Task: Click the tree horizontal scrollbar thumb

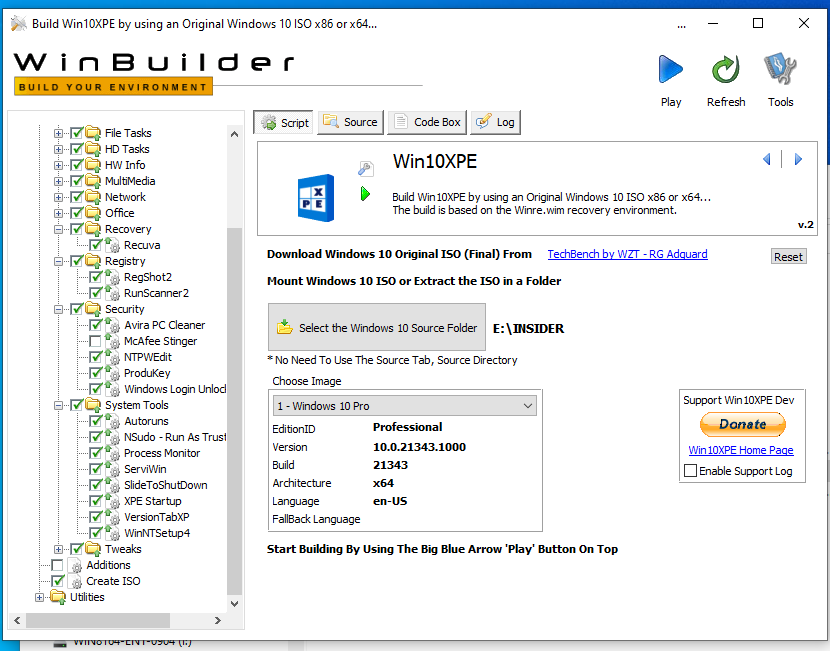Action: coord(98,620)
